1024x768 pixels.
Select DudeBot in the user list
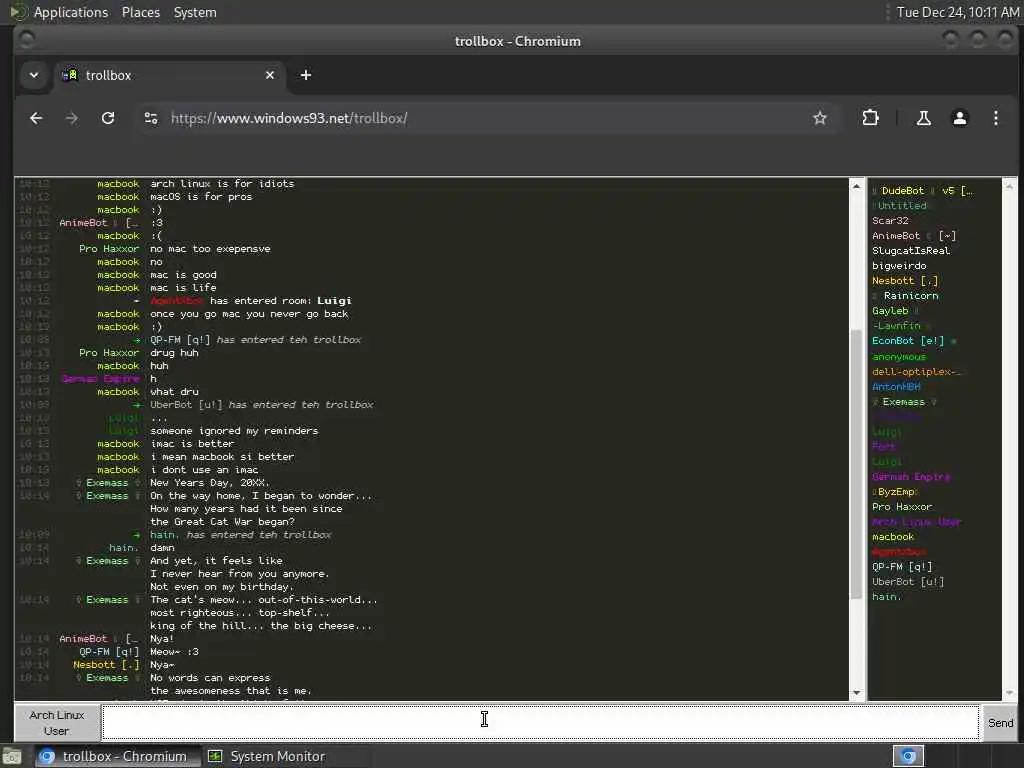coord(922,191)
